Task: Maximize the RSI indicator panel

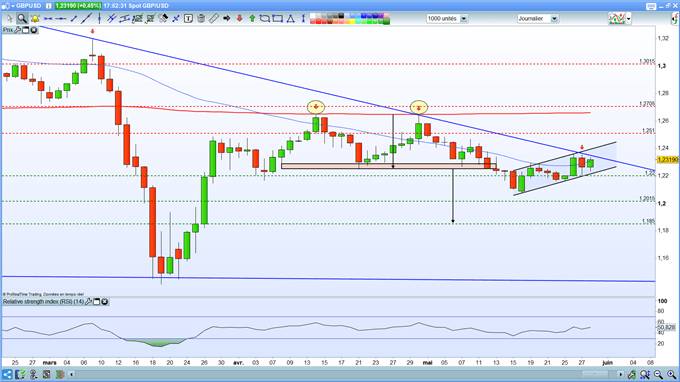Action: click(x=97, y=301)
